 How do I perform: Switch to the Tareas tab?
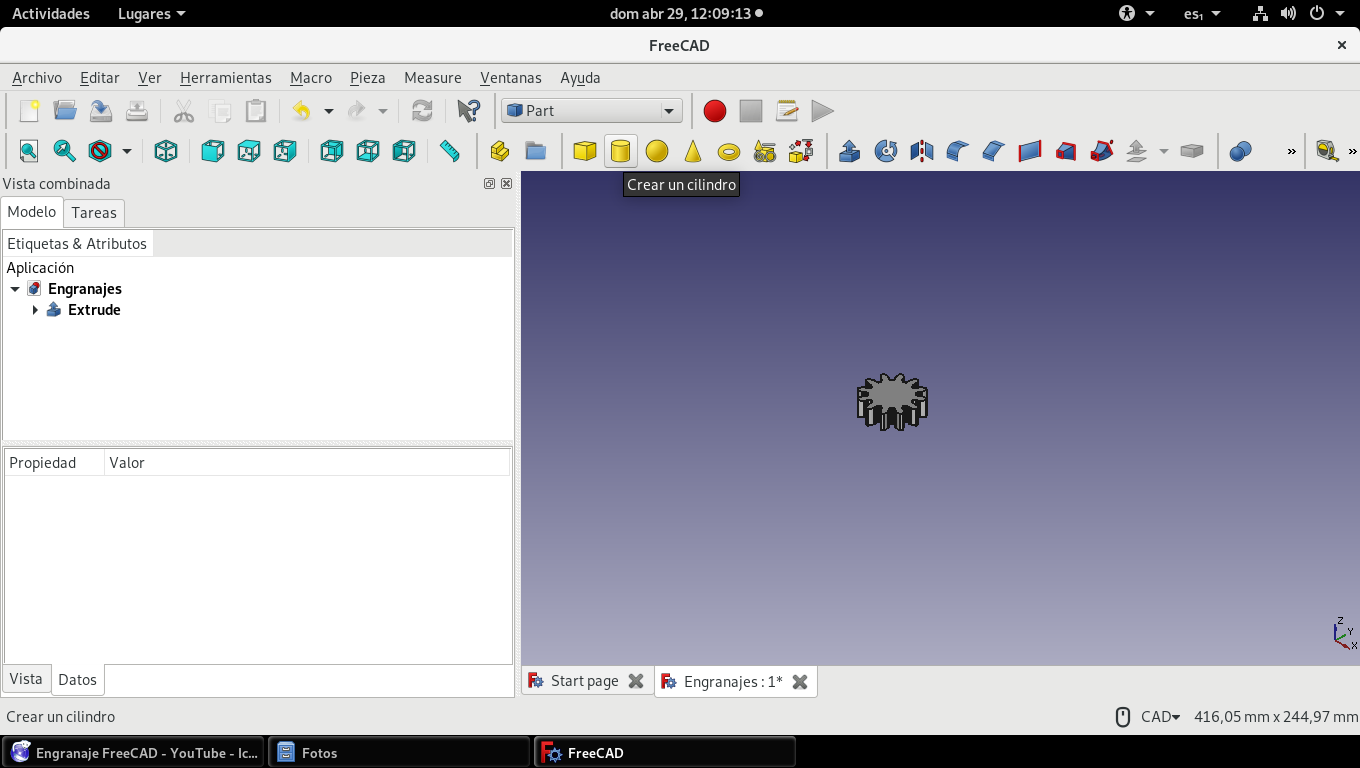[x=94, y=212]
